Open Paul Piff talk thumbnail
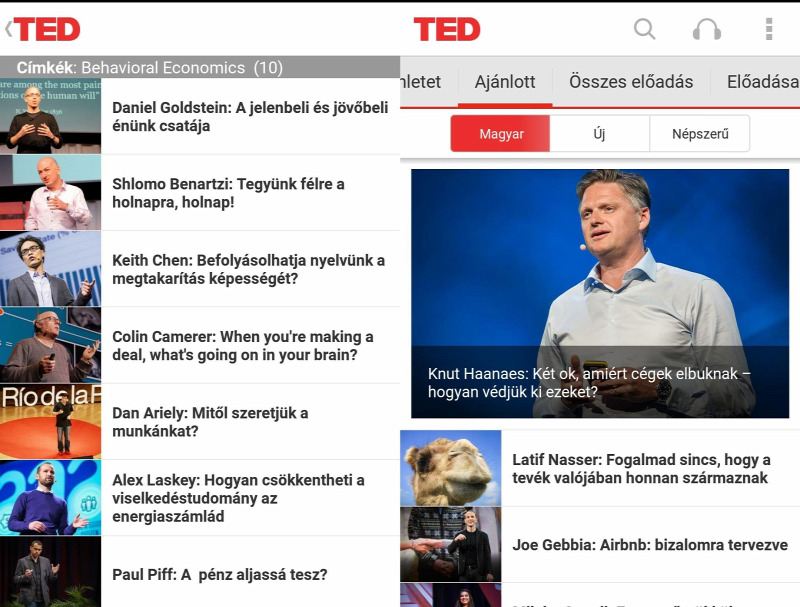The width and height of the screenshot is (800, 607). click(51, 572)
